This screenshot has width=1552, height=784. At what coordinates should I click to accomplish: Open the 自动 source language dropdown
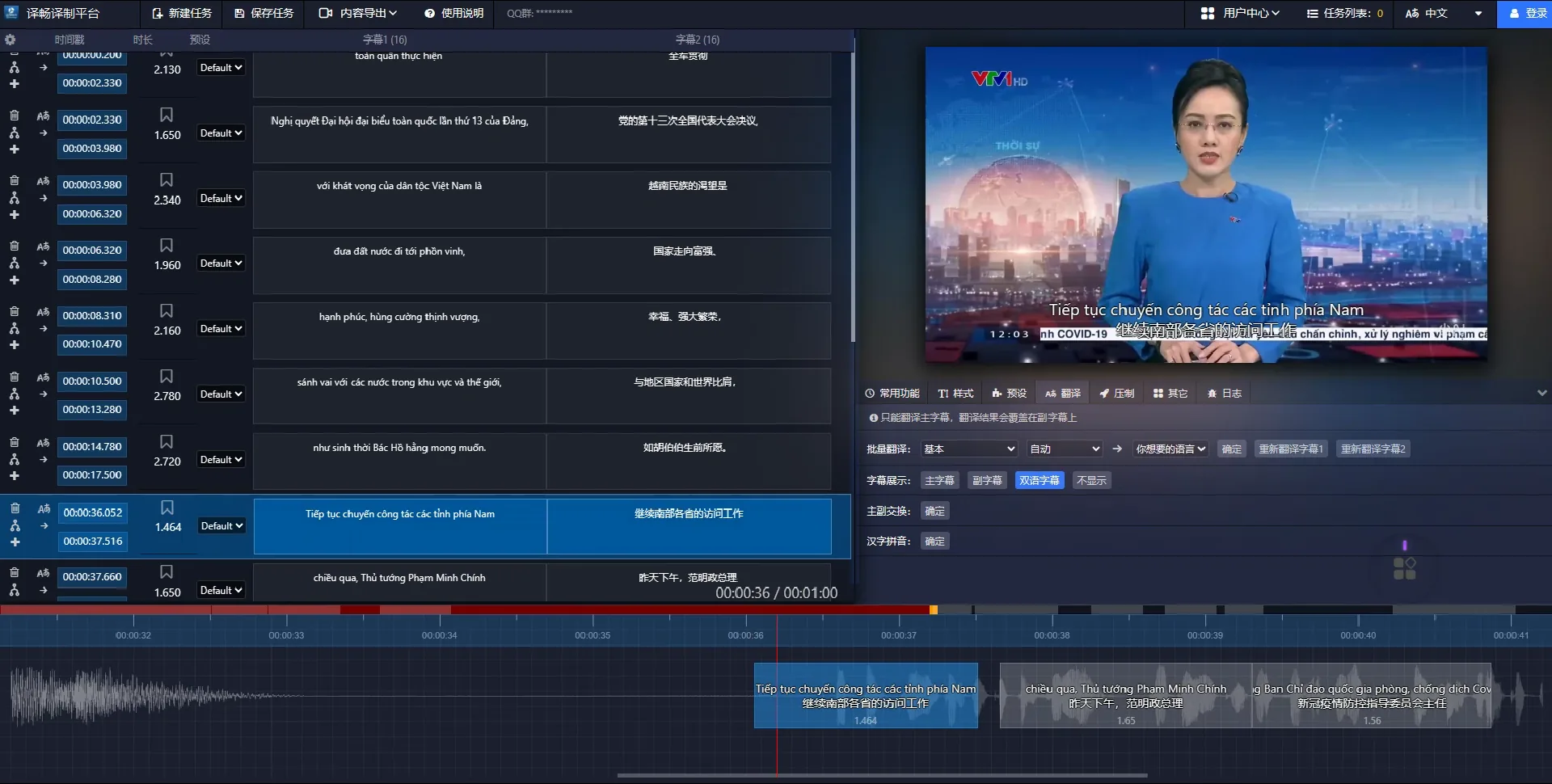tap(1065, 449)
